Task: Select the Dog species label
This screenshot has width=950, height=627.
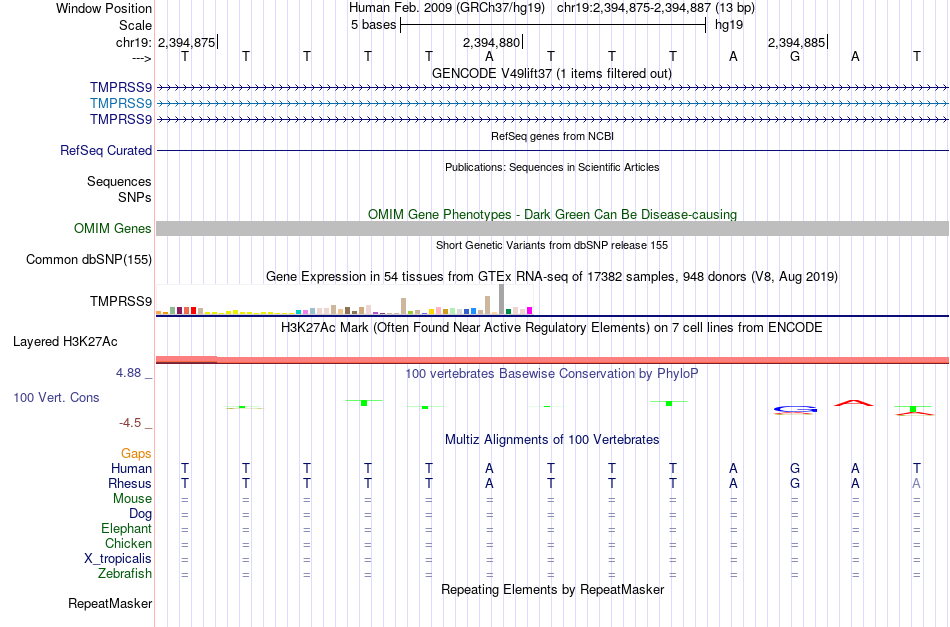Action: click(x=140, y=514)
